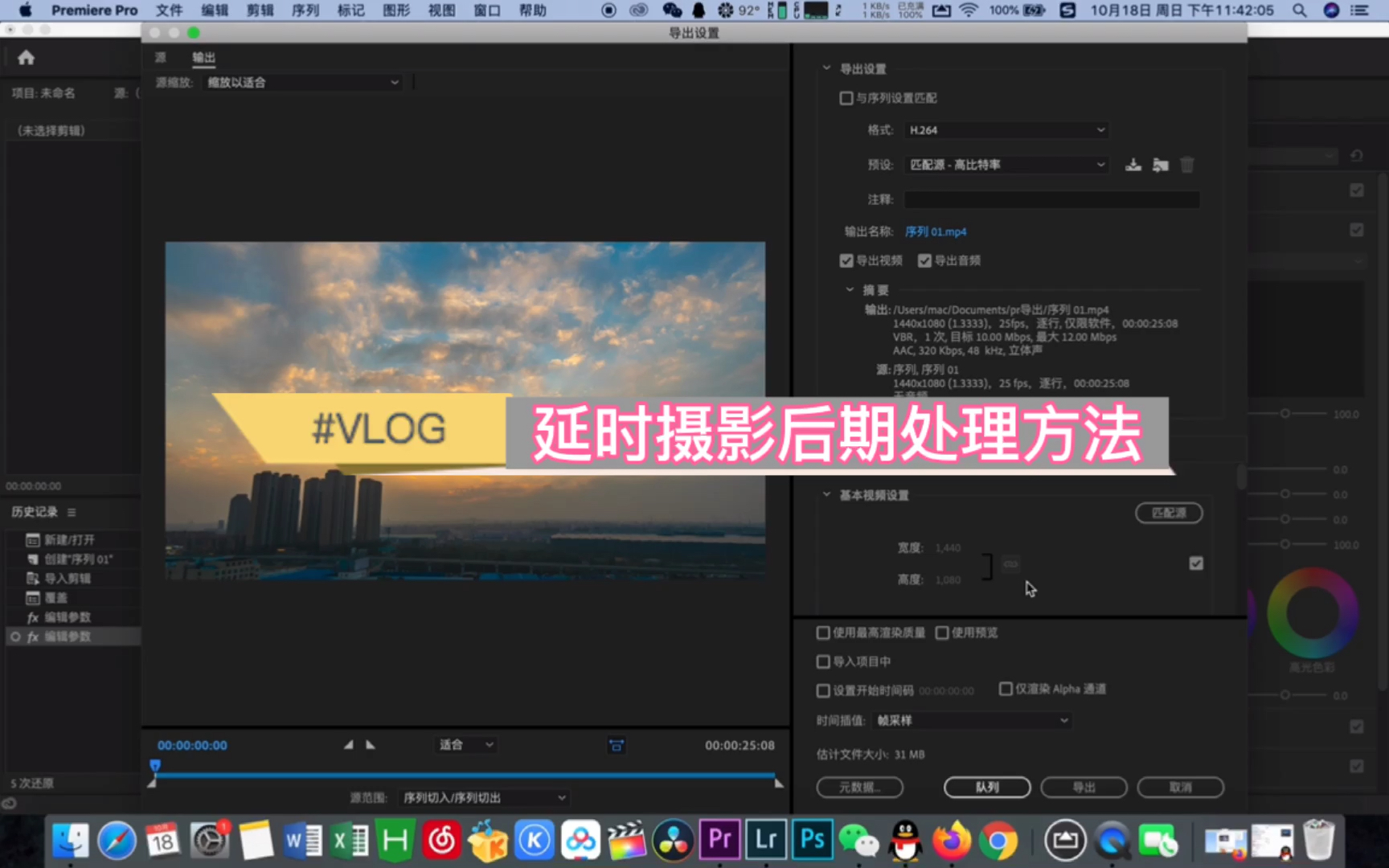Collapse the 基本视频设置 section

click(x=826, y=494)
